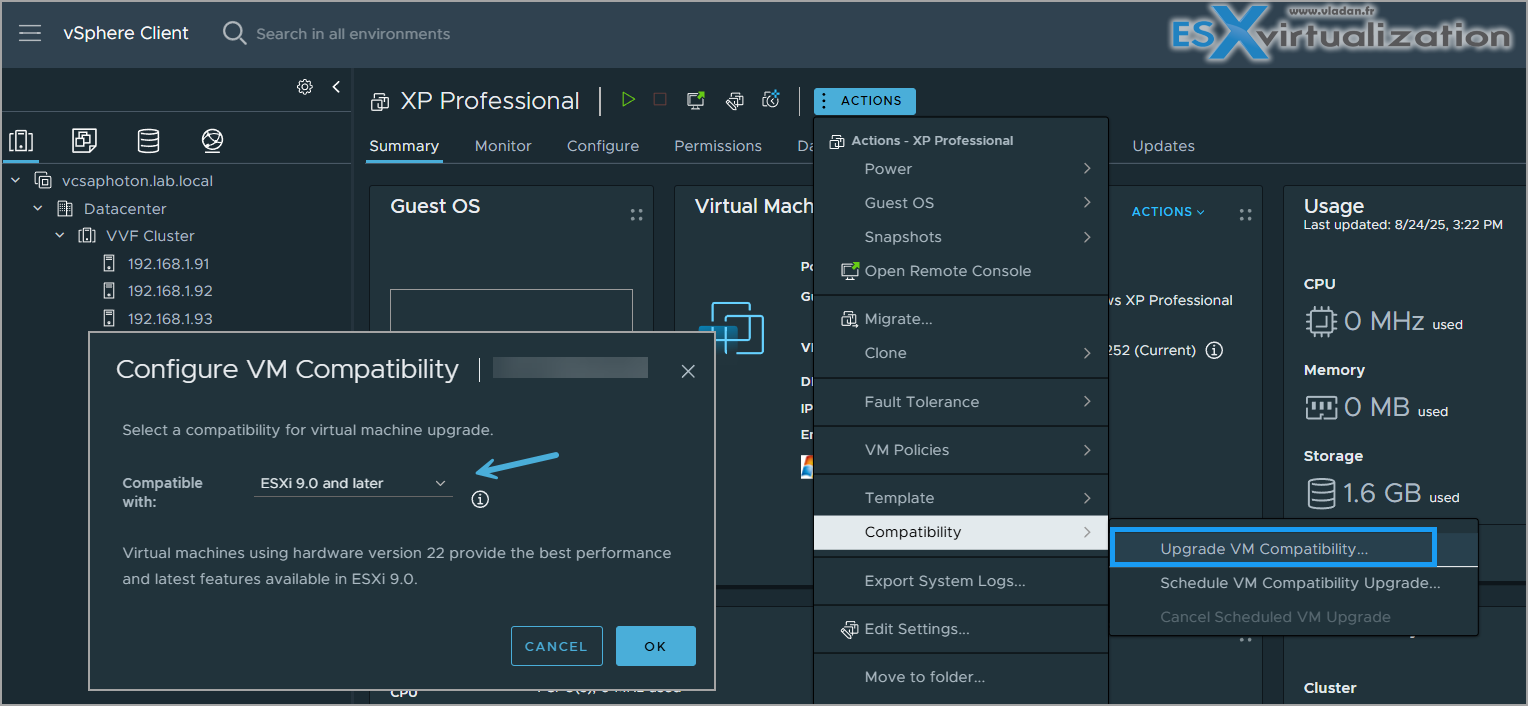Collapse the VVF Cluster tree node
Viewport: 1528px width, 706px height.
pos(60,236)
